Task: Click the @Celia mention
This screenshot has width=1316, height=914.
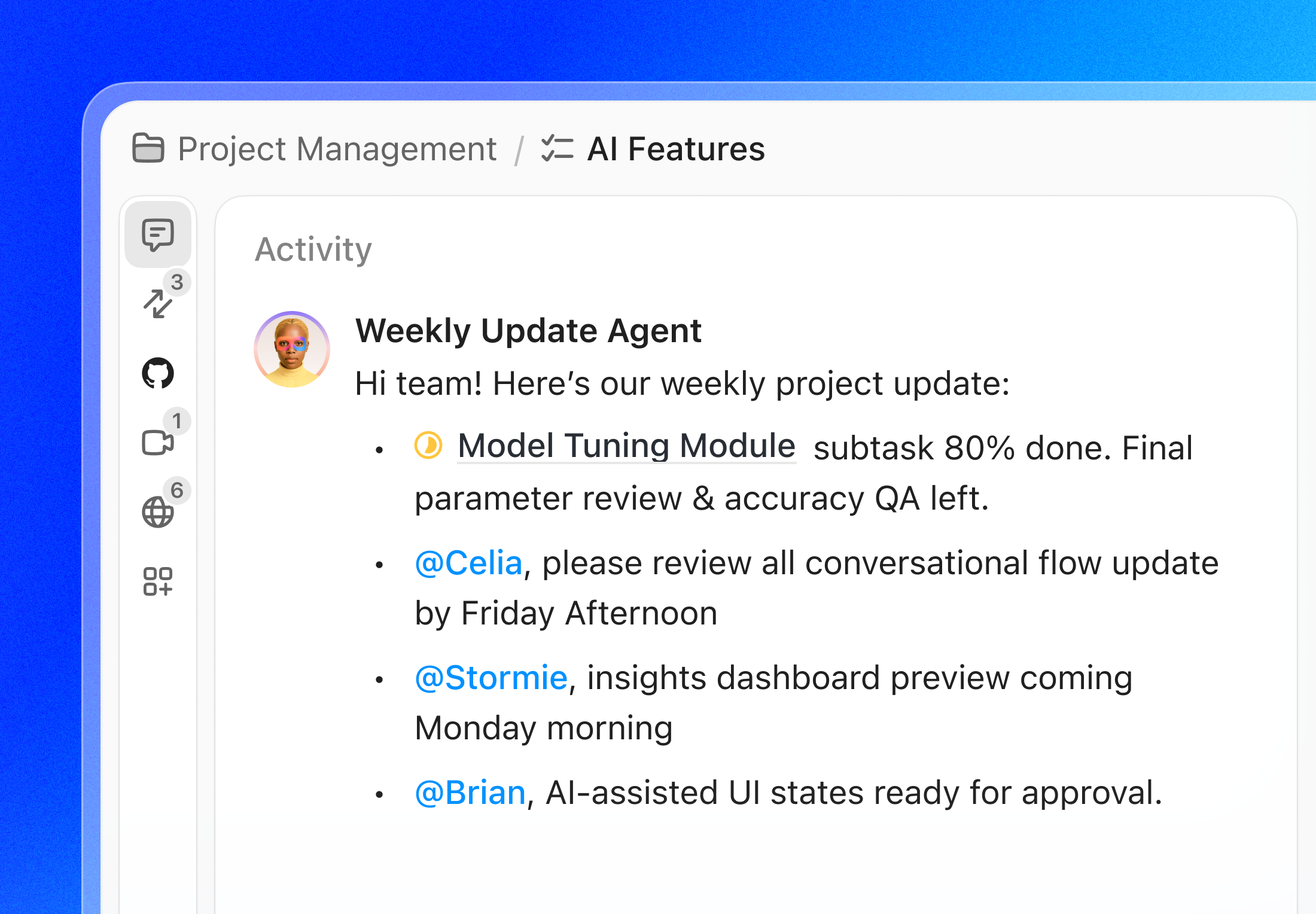Action: pyautogui.click(x=470, y=562)
